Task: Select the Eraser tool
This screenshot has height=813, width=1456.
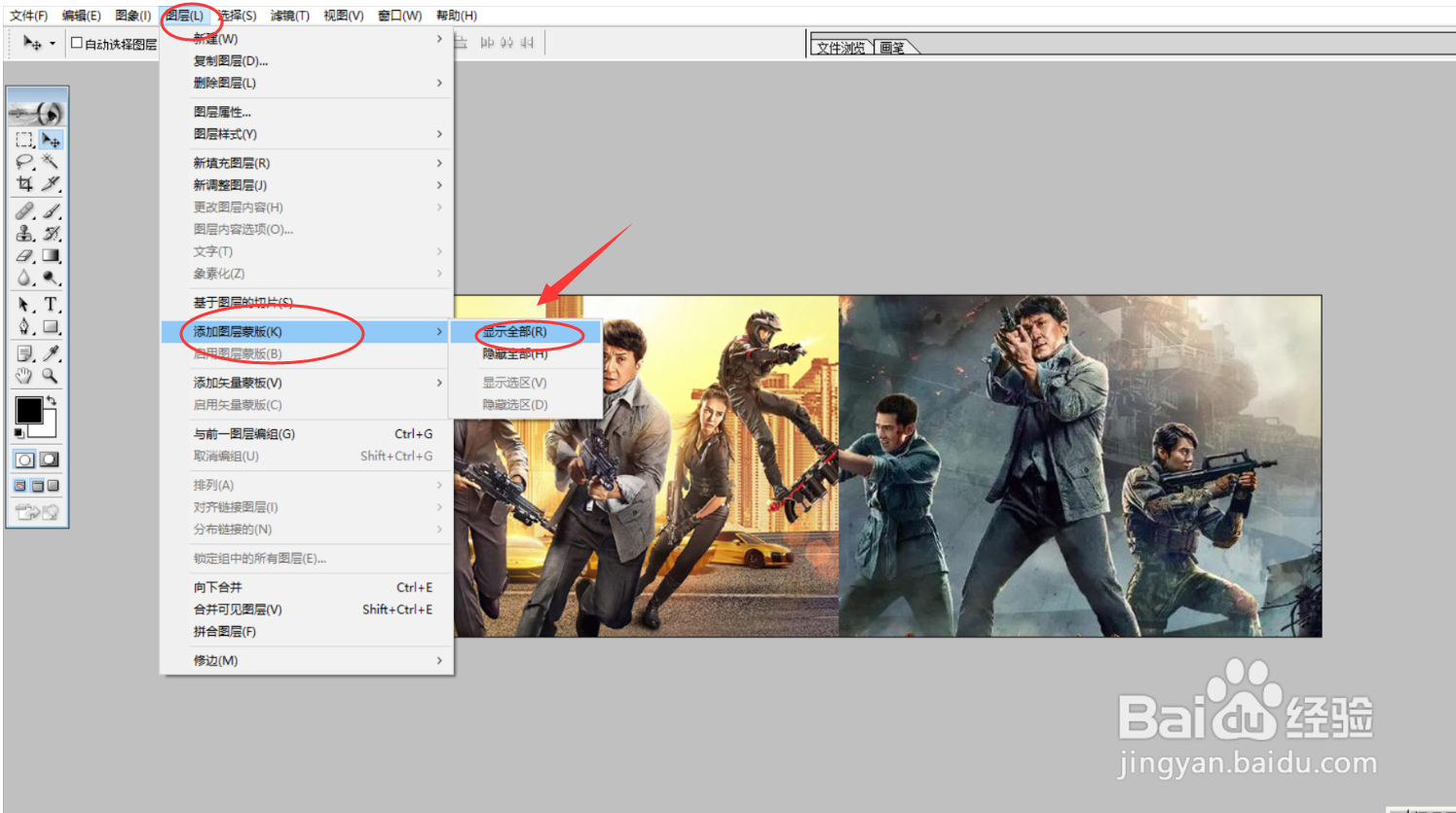Action: pyautogui.click(x=24, y=256)
